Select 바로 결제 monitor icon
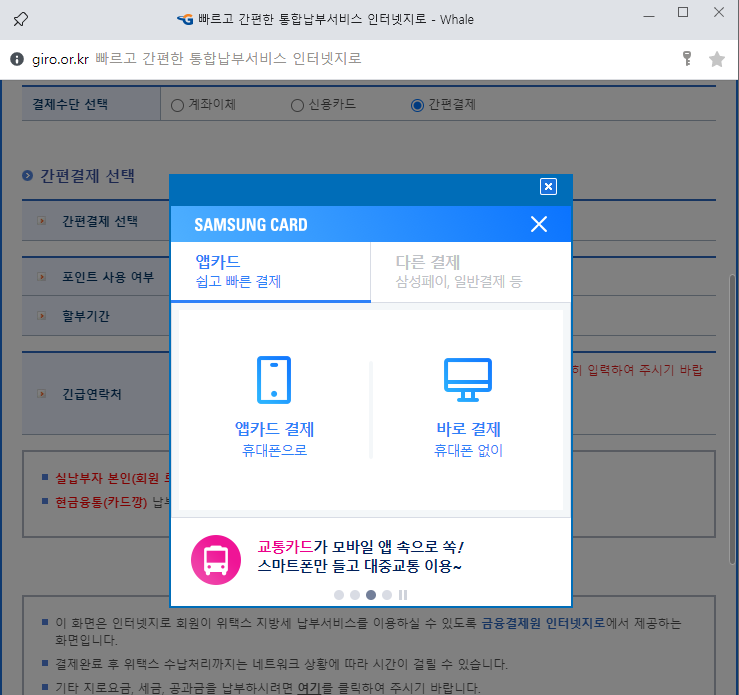Image resolution: width=739 pixels, height=695 pixels. pos(468,380)
